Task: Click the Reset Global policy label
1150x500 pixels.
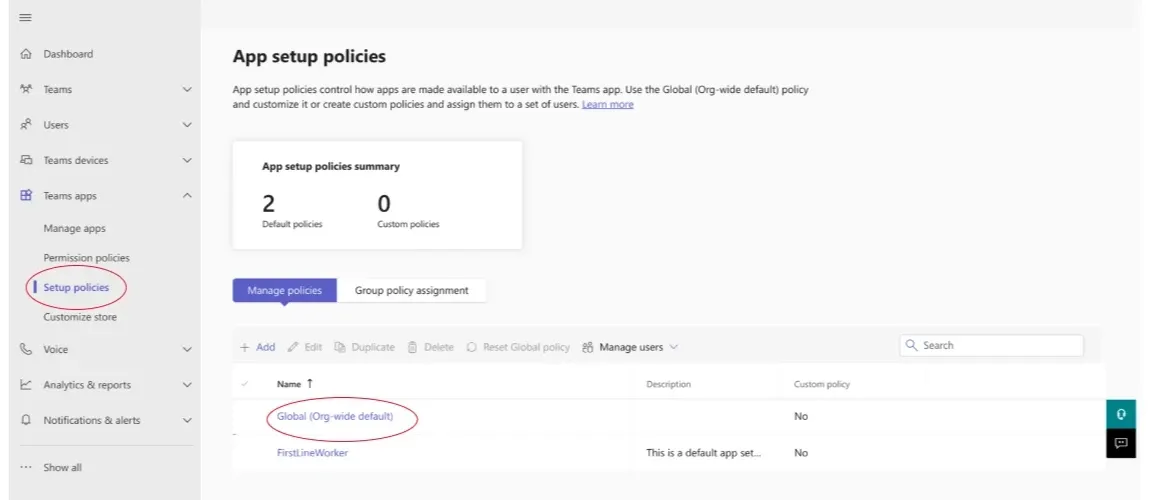Action: pyautogui.click(x=527, y=348)
